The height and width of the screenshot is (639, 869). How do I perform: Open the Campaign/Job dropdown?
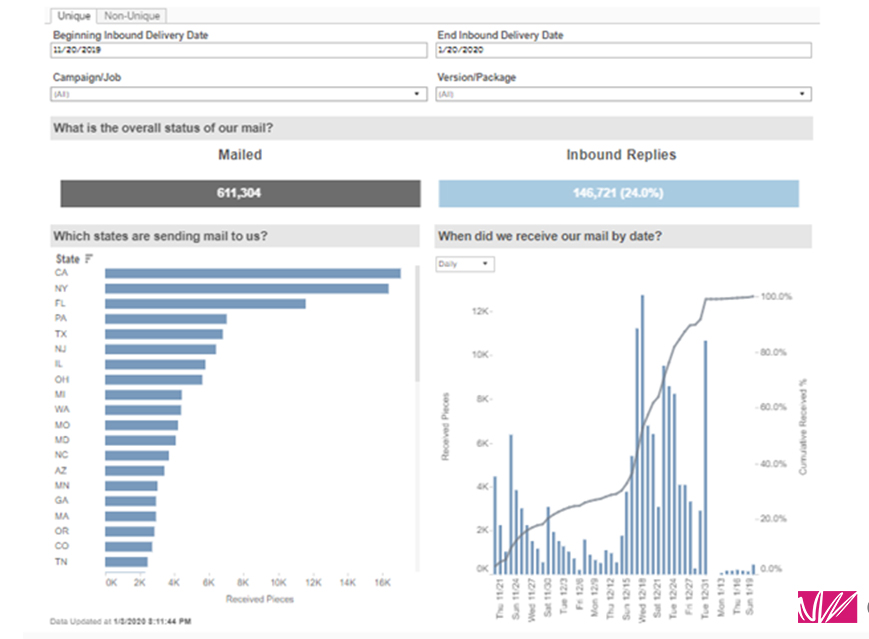(239, 94)
